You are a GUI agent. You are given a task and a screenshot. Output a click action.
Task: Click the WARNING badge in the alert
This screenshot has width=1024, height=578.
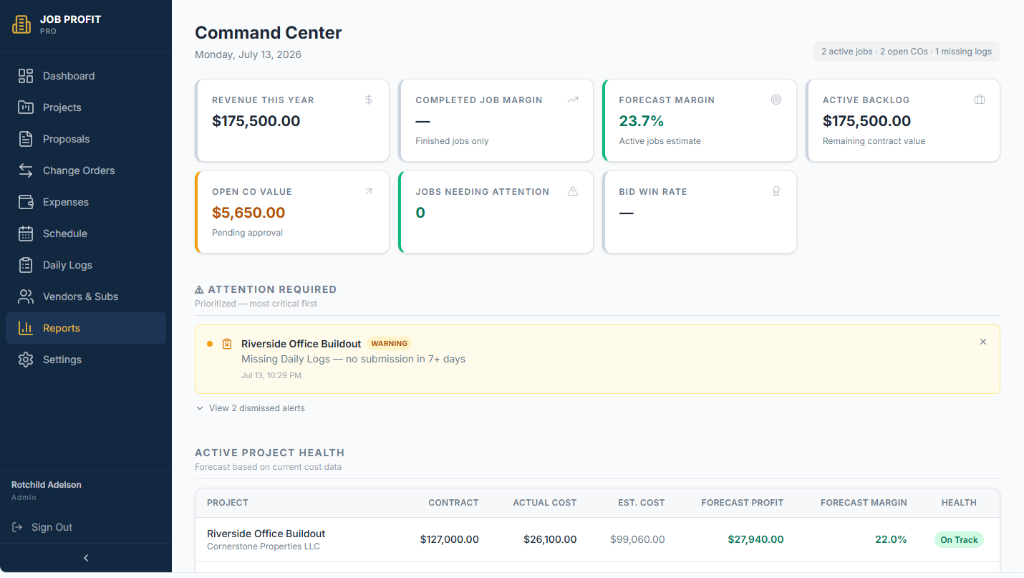pos(389,344)
